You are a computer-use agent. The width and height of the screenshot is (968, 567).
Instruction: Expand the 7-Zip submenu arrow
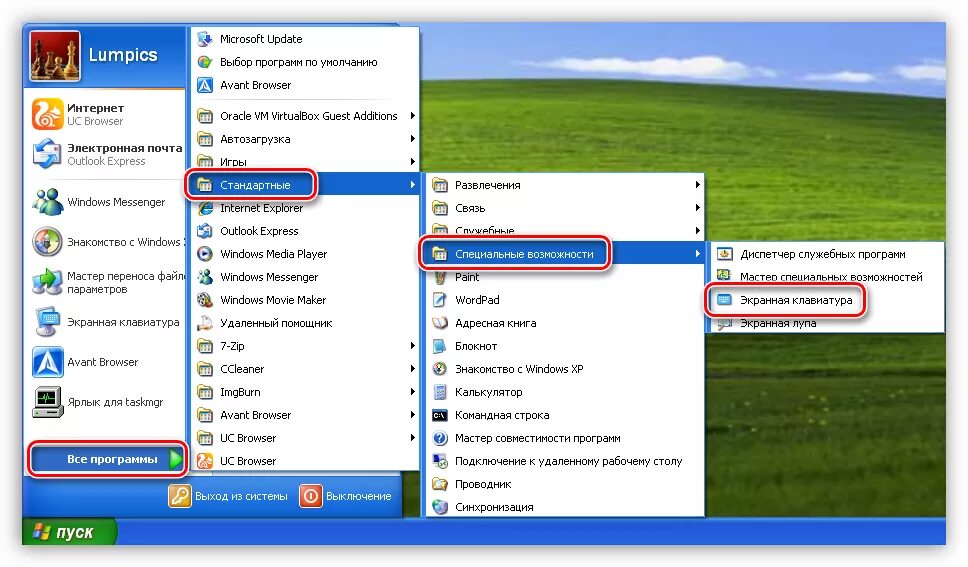point(412,346)
